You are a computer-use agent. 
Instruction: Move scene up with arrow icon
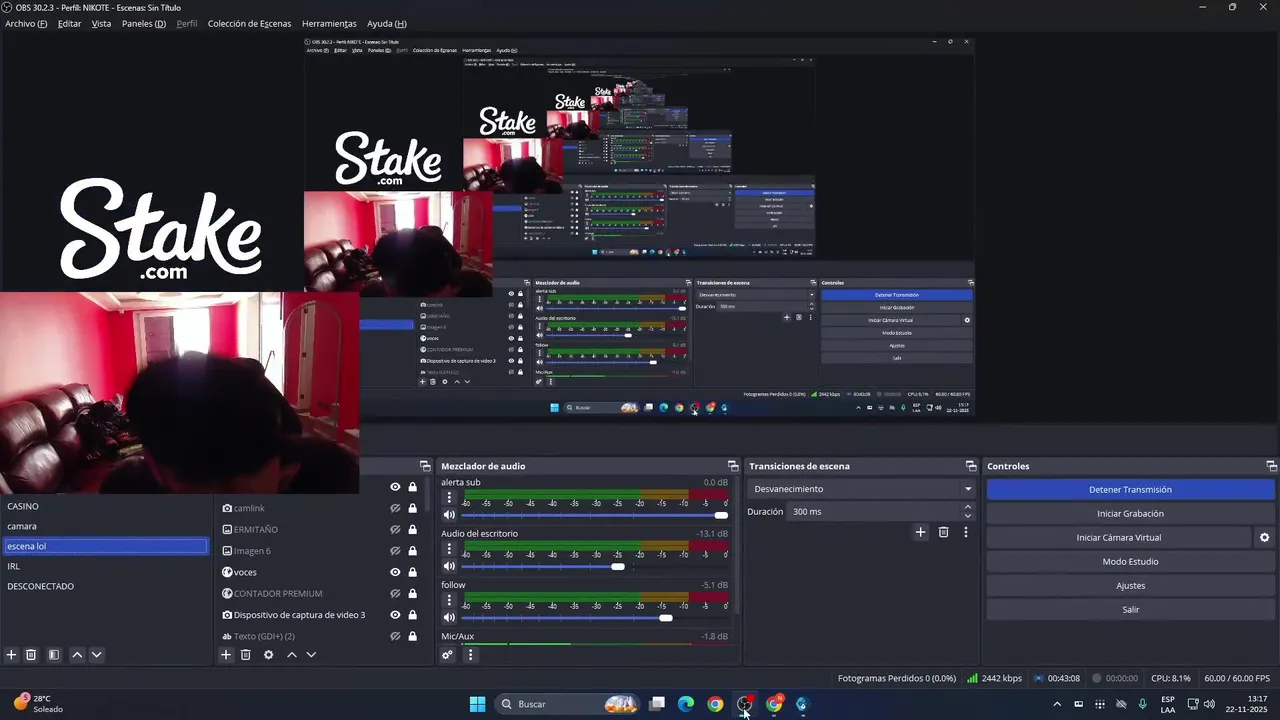tap(77, 655)
